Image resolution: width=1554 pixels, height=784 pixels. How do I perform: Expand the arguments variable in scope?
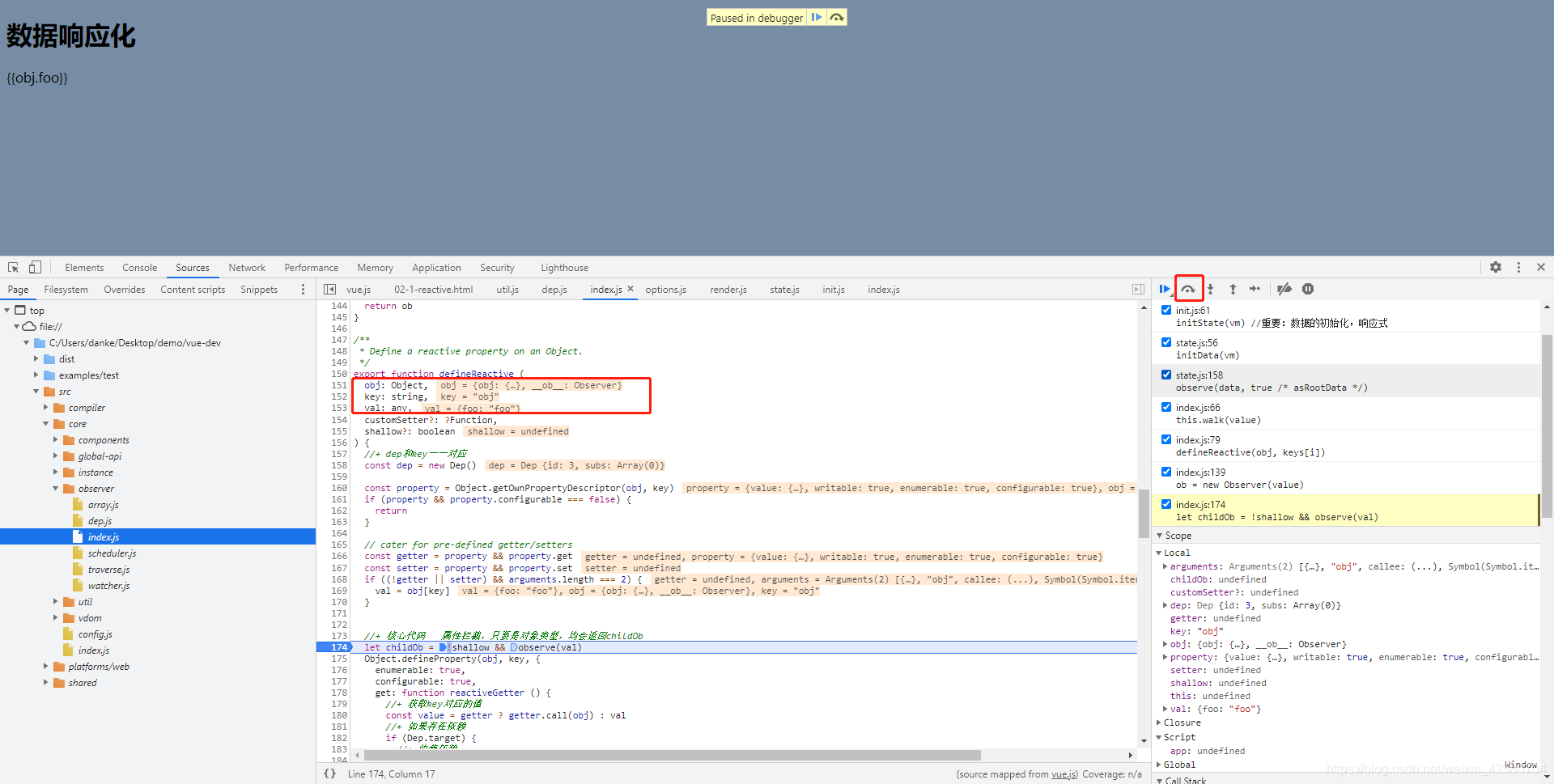(x=1165, y=566)
